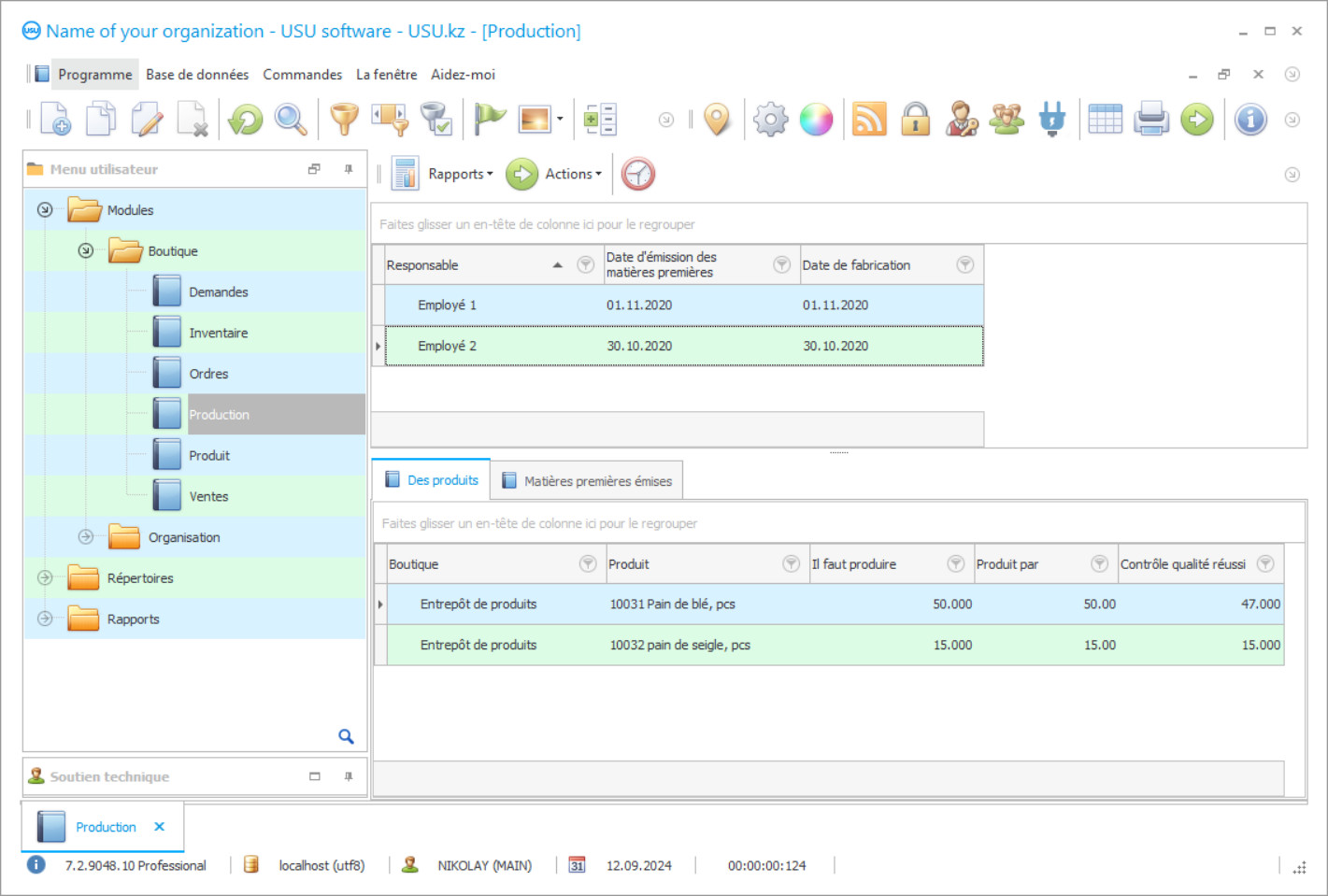
Task: Open filter for Il faut produire column
Action: [956, 563]
